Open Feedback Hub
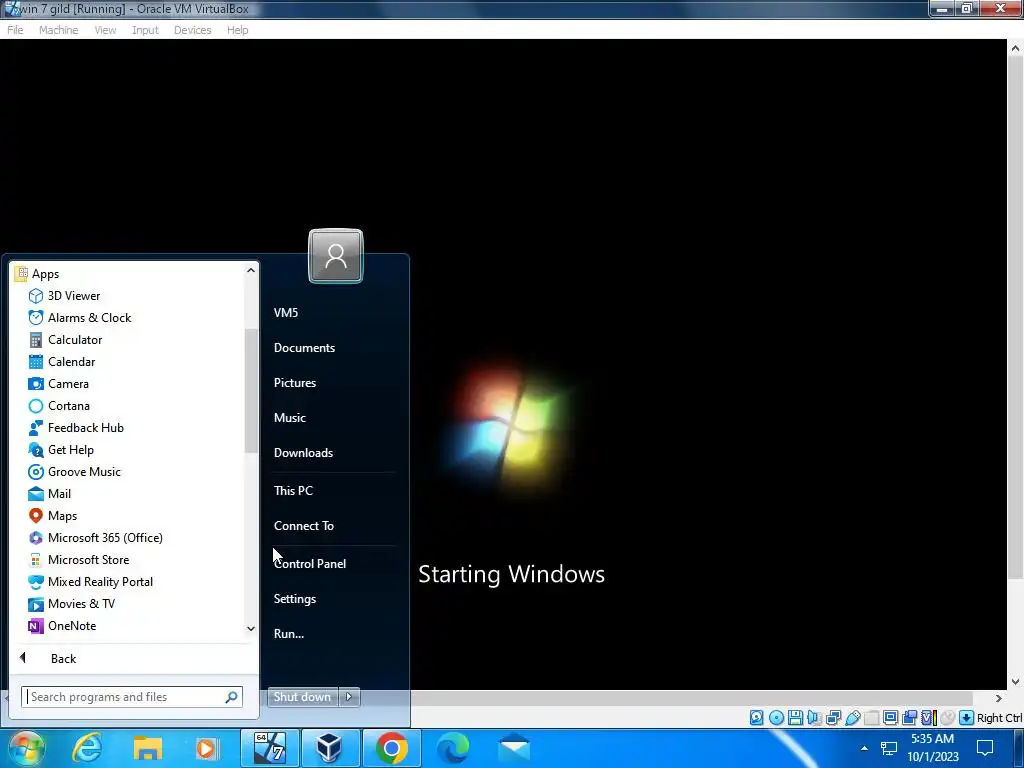 pyautogui.click(x=76, y=428)
